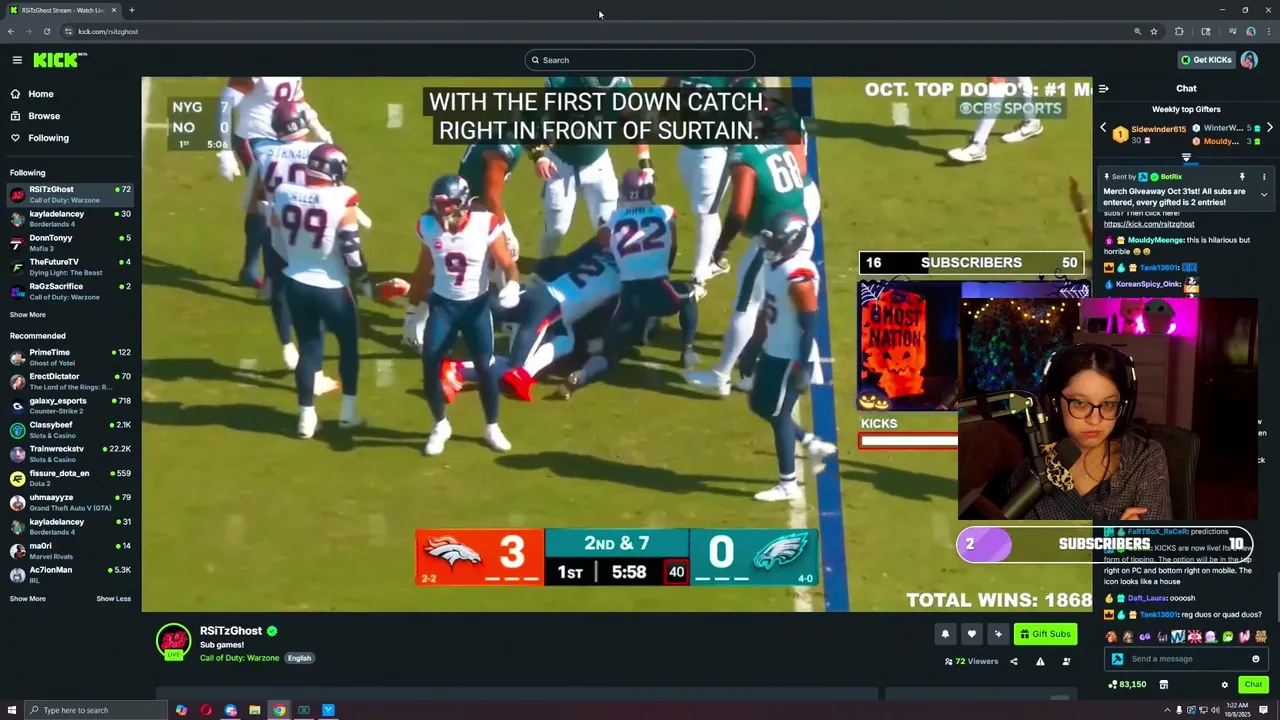The width and height of the screenshot is (1280, 720).
Task: Show next weekly top gifters
Action: pos(1269,128)
